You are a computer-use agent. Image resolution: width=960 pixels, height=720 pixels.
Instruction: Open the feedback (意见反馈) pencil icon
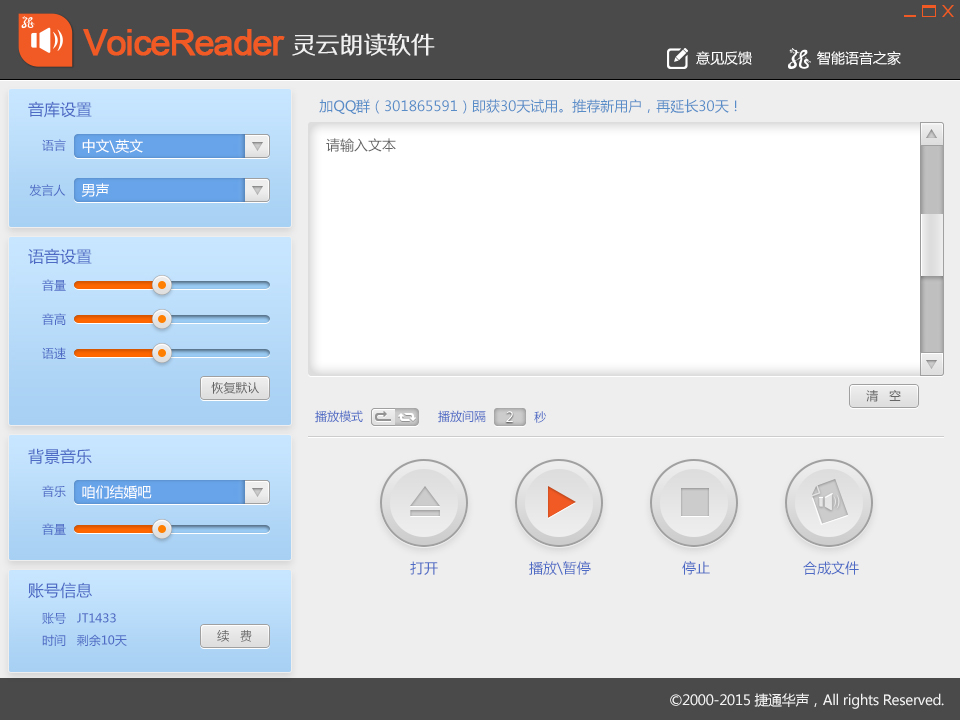(x=678, y=58)
